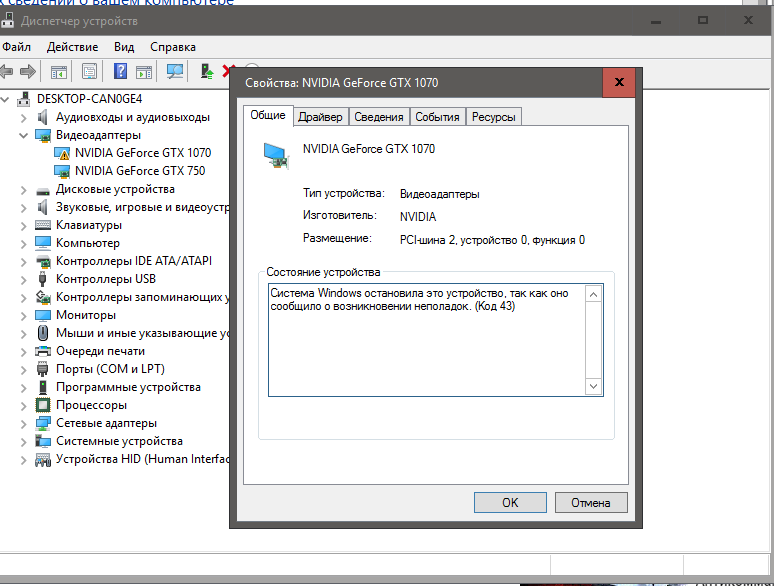This screenshot has width=774, height=586.
Task: Select Программные устройства tree item
Action: [x=128, y=387]
